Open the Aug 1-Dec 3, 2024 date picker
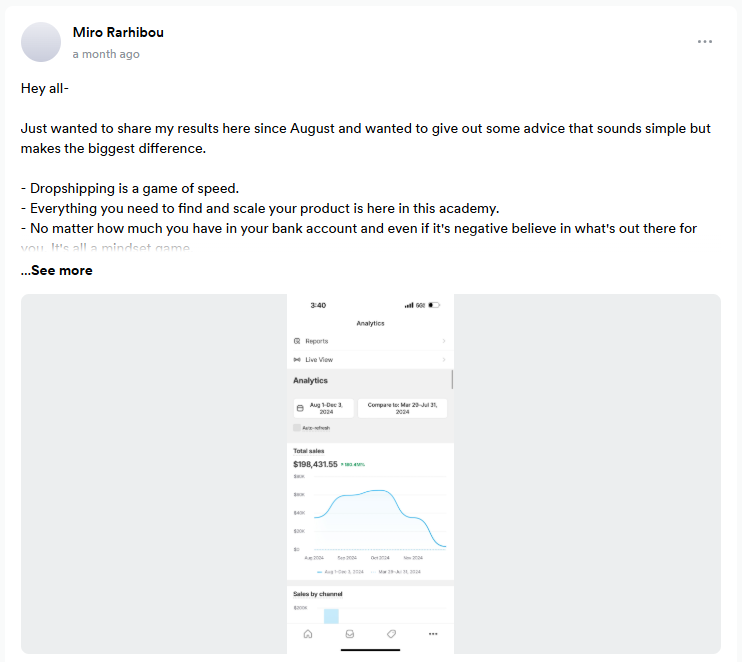 322,408
